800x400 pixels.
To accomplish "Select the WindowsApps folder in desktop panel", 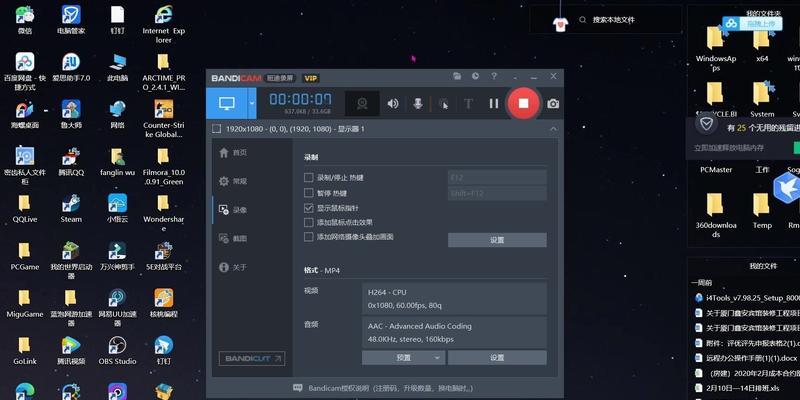I will click(x=715, y=48).
